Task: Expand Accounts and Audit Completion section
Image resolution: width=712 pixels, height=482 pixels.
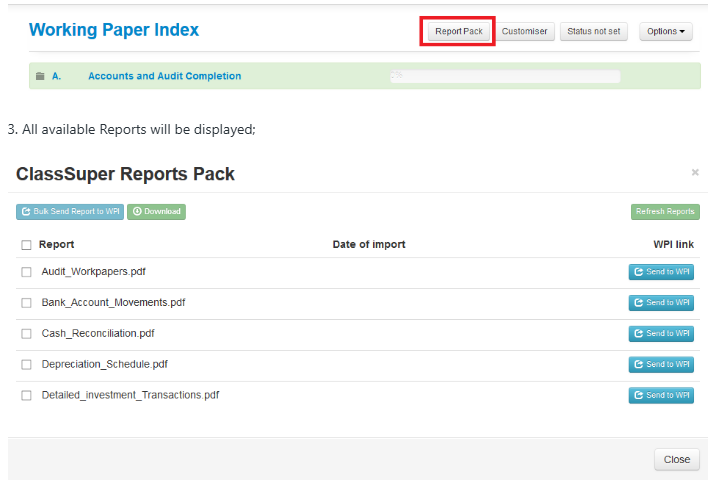Action: click(164, 76)
